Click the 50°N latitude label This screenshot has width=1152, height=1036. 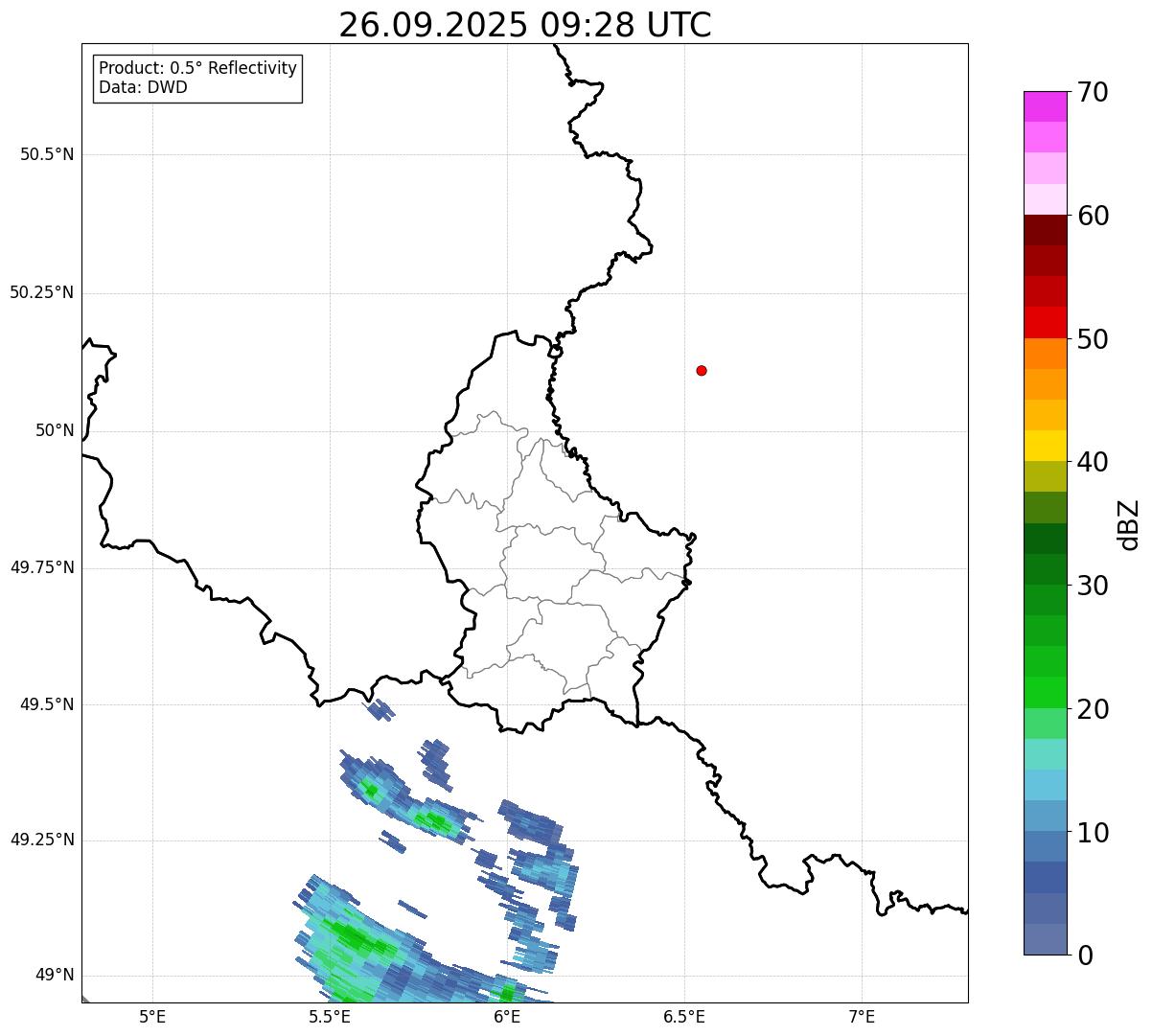coord(55,430)
